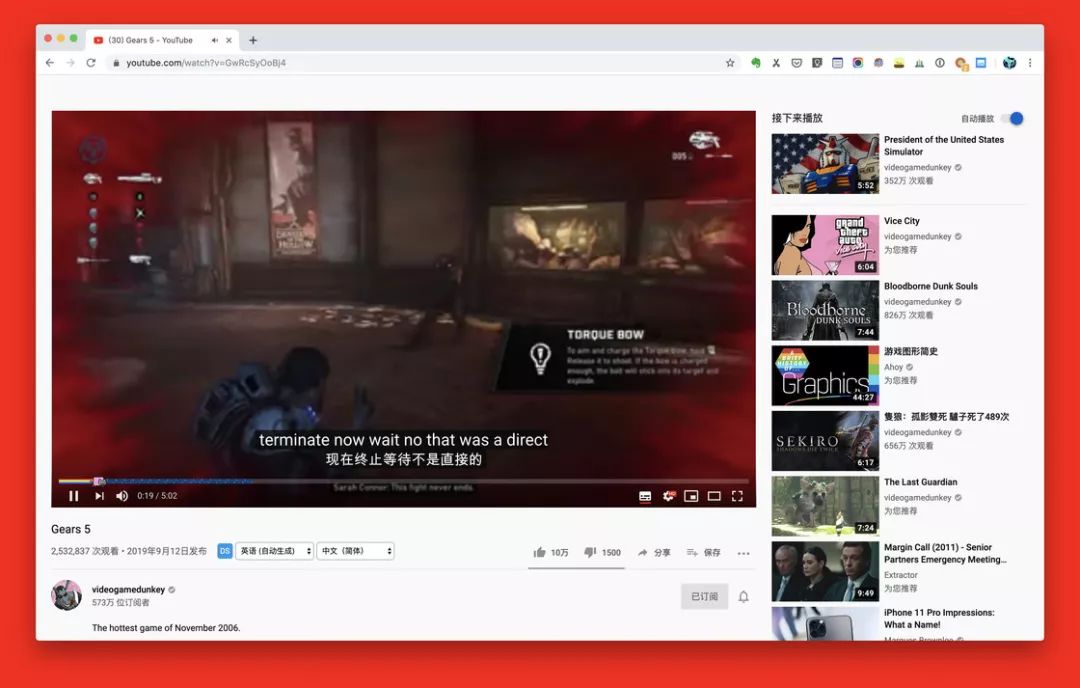Toggle subtitles captions button in player
The image size is (1080, 688).
pos(645,496)
